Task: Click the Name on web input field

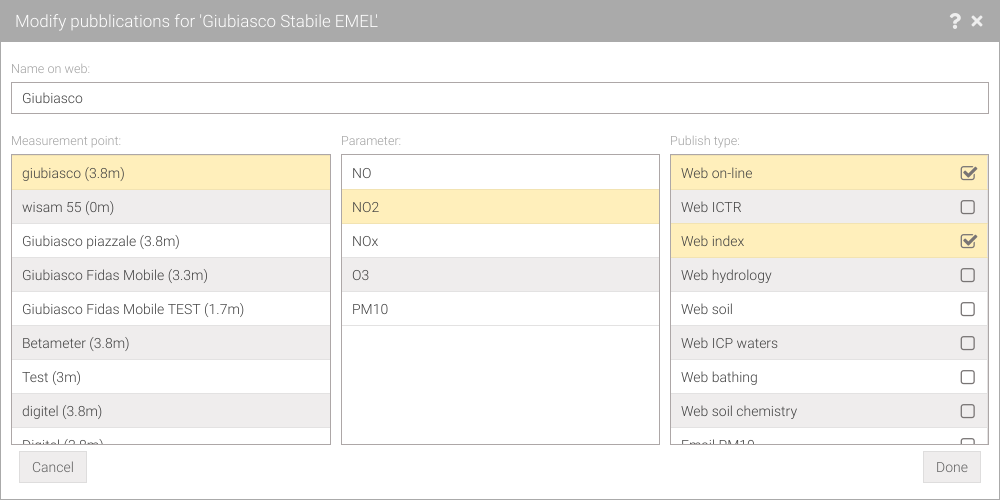Action: 500,98
